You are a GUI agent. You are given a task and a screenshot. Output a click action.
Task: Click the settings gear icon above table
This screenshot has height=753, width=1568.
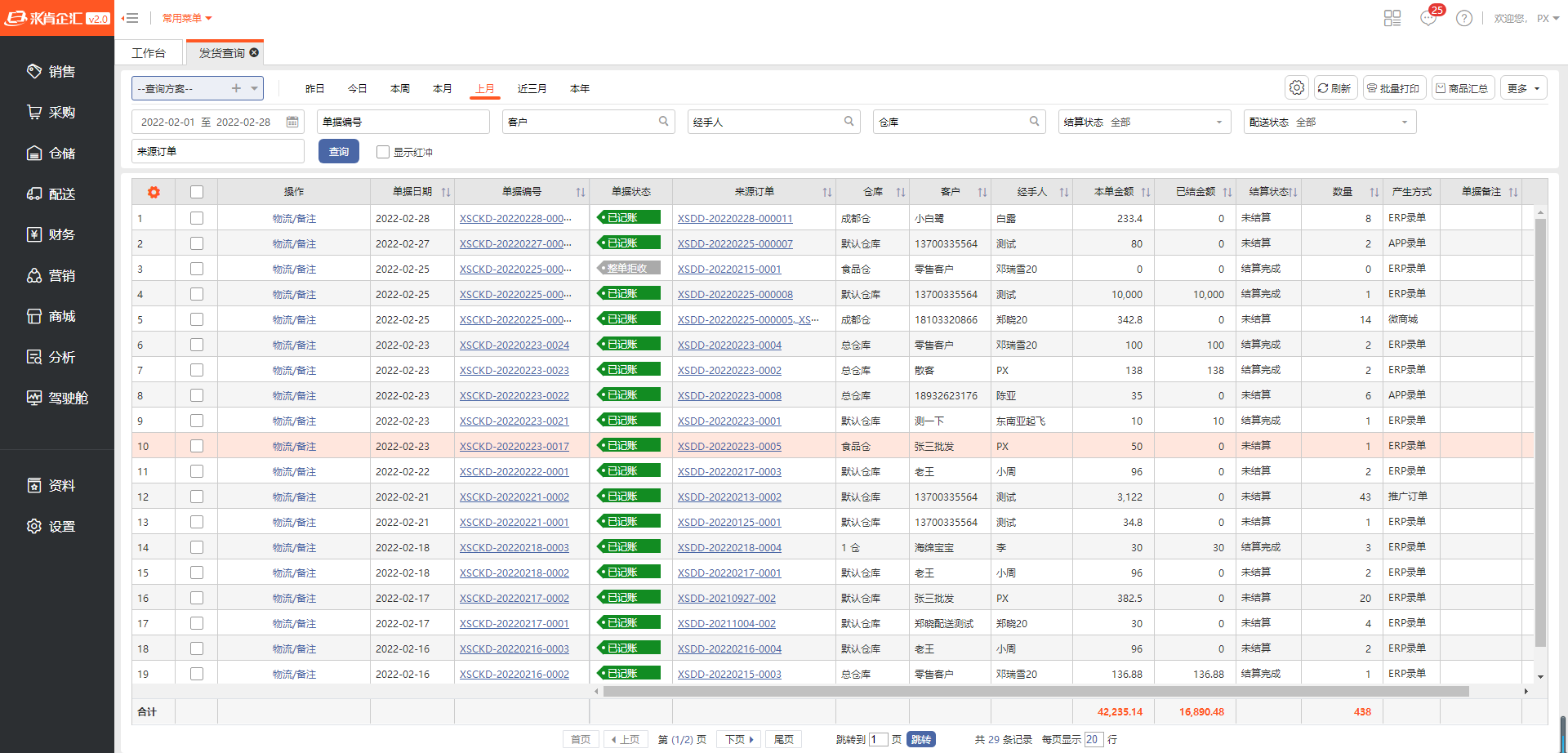[1297, 87]
